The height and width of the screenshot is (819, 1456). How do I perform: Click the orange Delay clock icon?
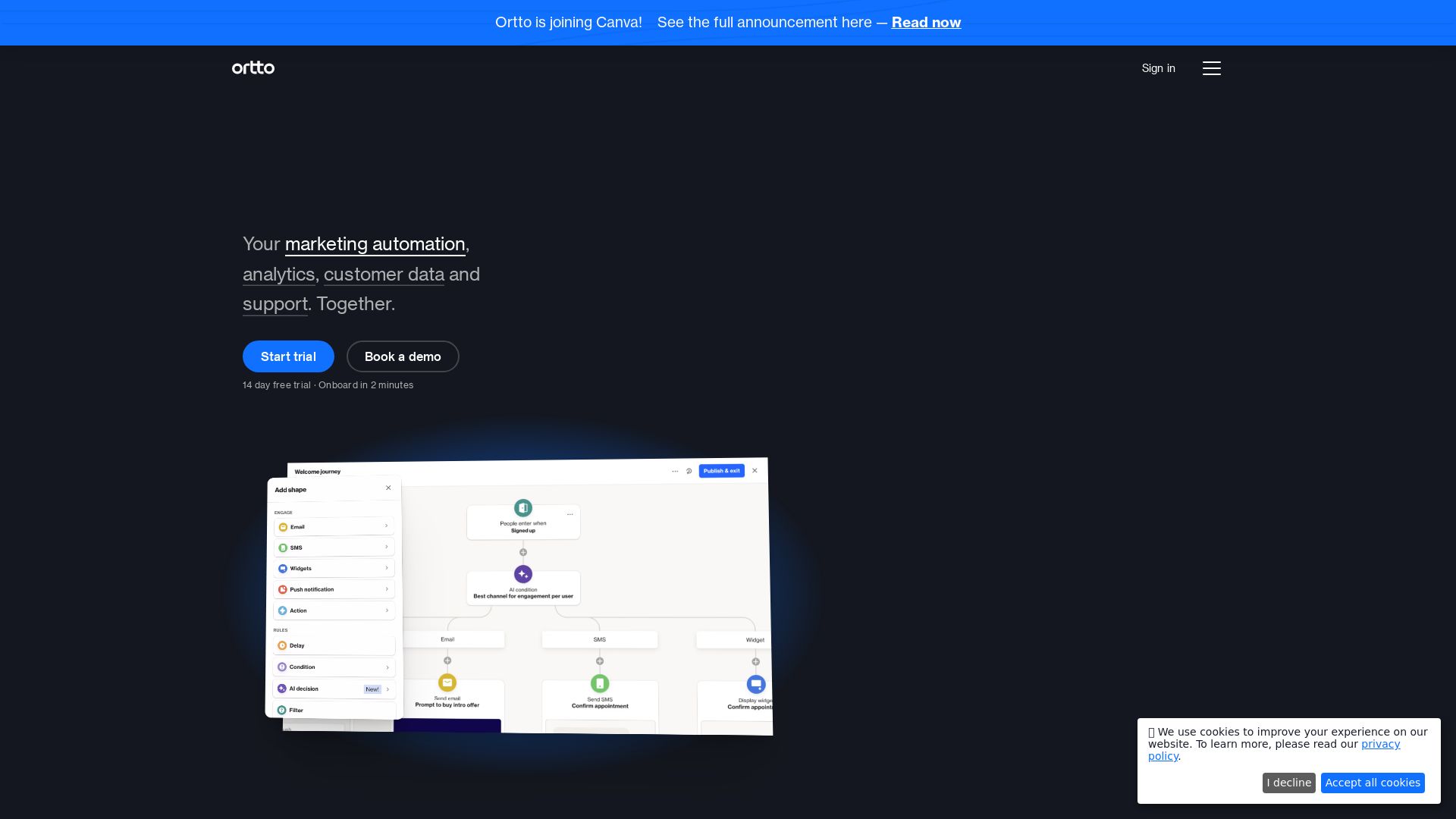(x=282, y=646)
